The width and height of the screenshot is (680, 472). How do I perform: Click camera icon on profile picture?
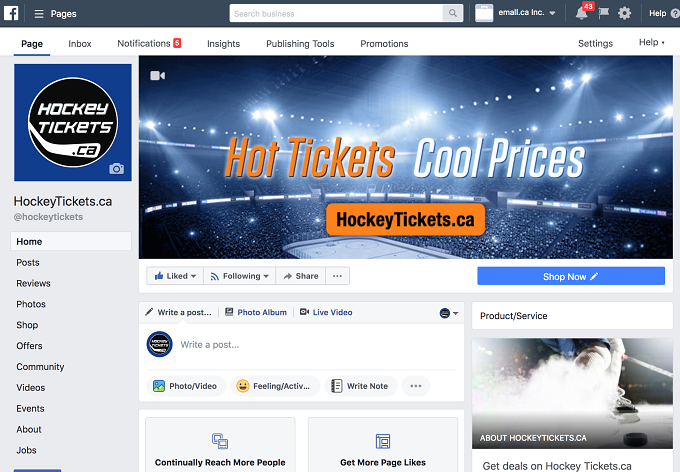116,168
